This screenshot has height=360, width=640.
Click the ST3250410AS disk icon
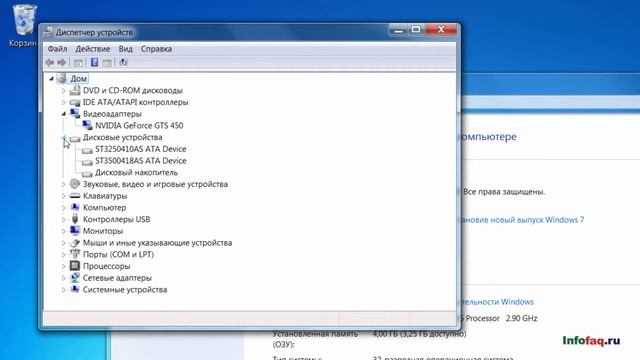tap(87, 150)
